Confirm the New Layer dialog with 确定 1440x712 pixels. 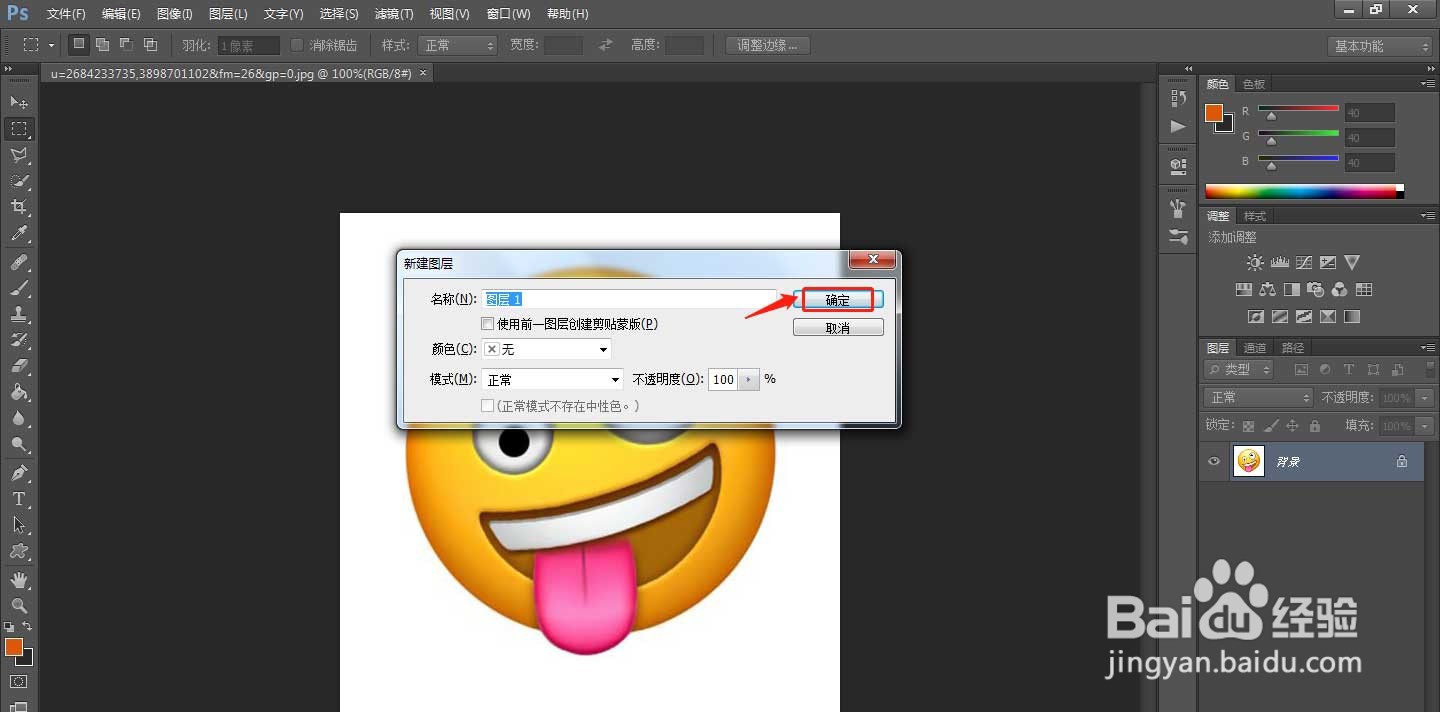pos(838,300)
